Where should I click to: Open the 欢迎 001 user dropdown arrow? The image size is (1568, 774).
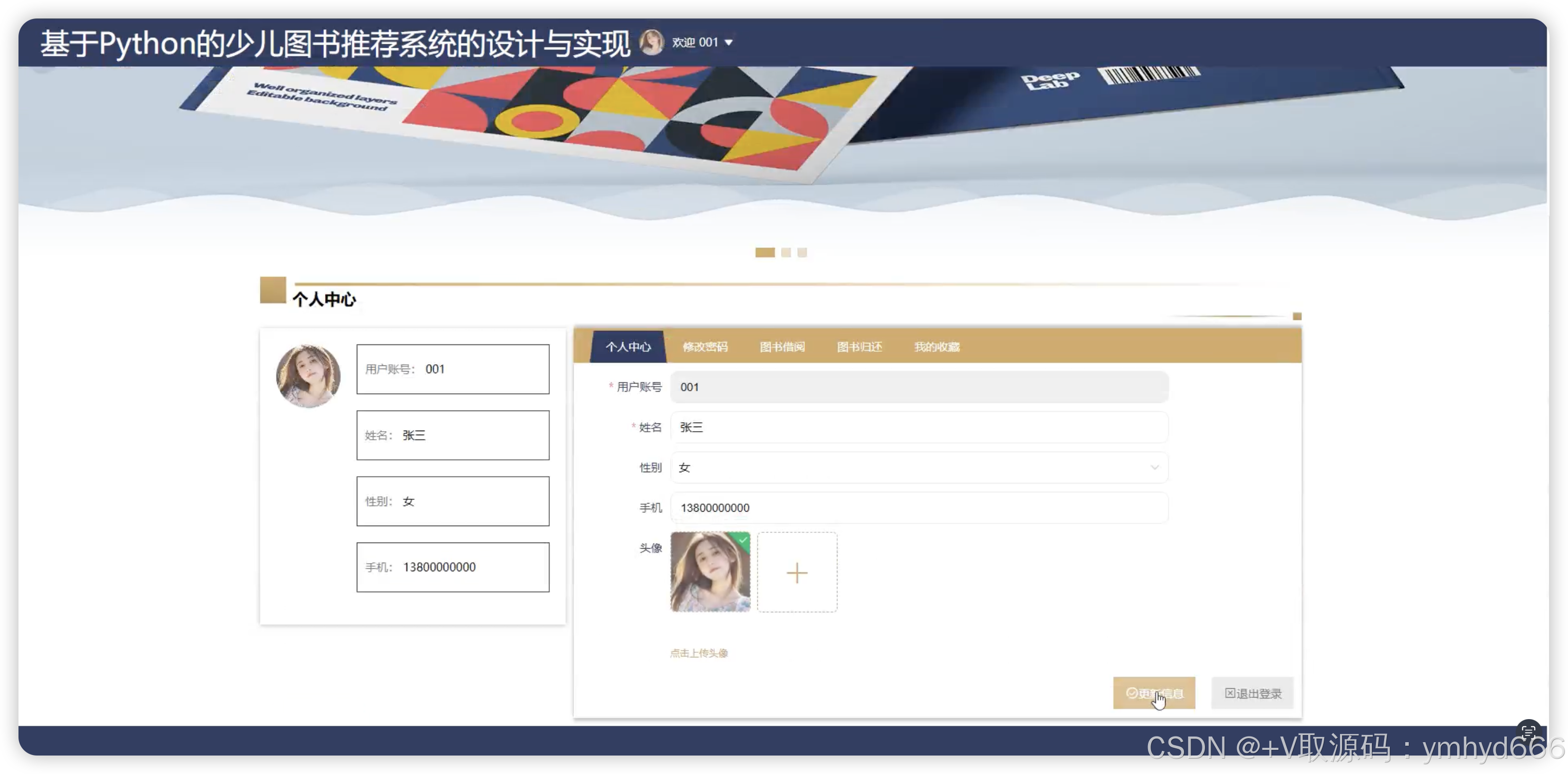(x=729, y=43)
